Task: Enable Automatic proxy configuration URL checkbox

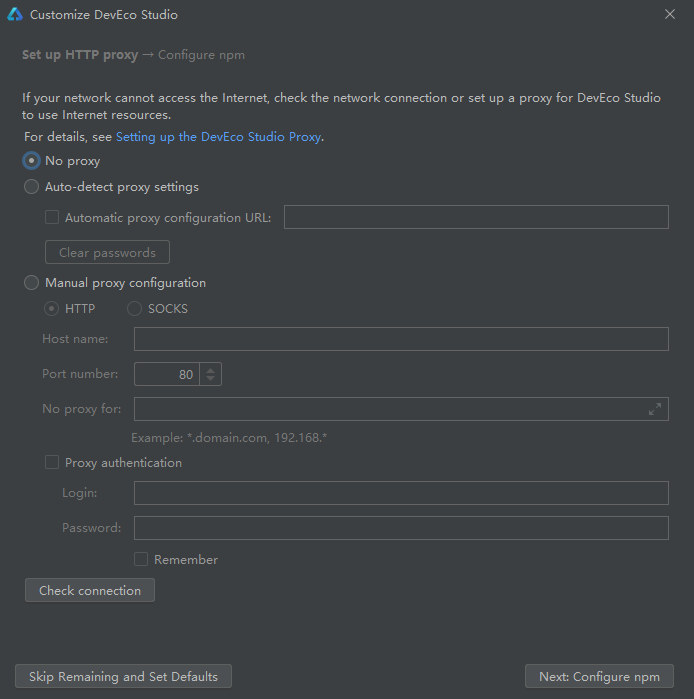Action: pyautogui.click(x=52, y=217)
